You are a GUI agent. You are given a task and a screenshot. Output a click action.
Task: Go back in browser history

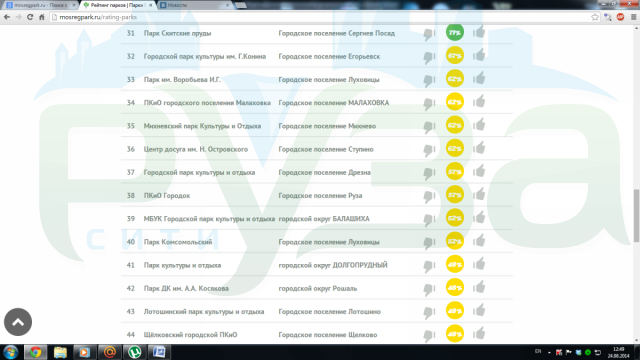point(7,17)
